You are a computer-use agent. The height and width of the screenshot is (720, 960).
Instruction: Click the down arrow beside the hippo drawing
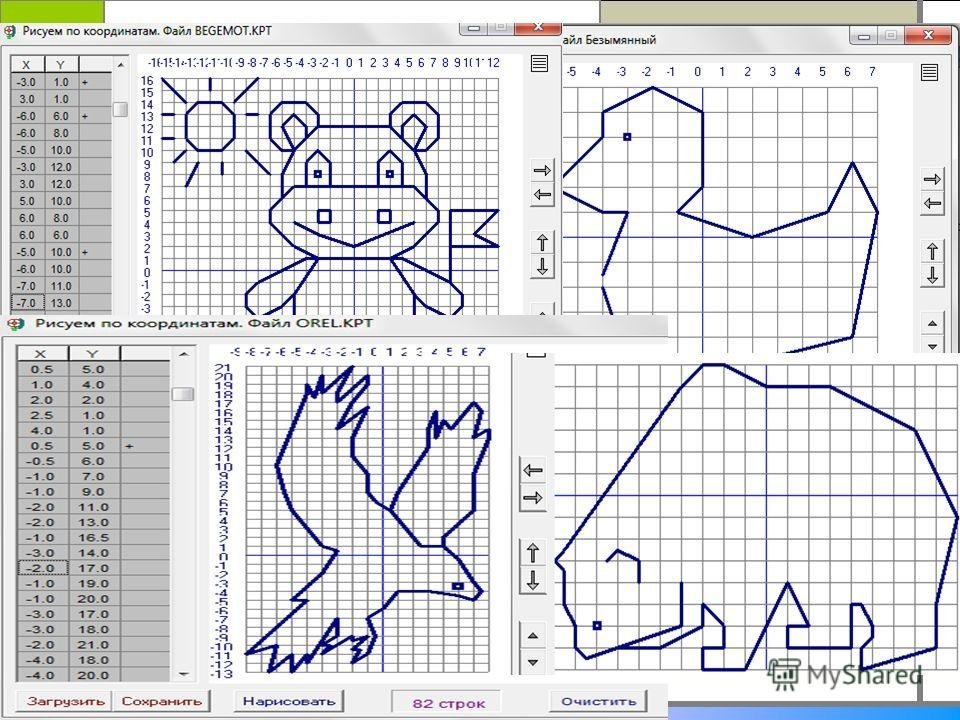541,266
